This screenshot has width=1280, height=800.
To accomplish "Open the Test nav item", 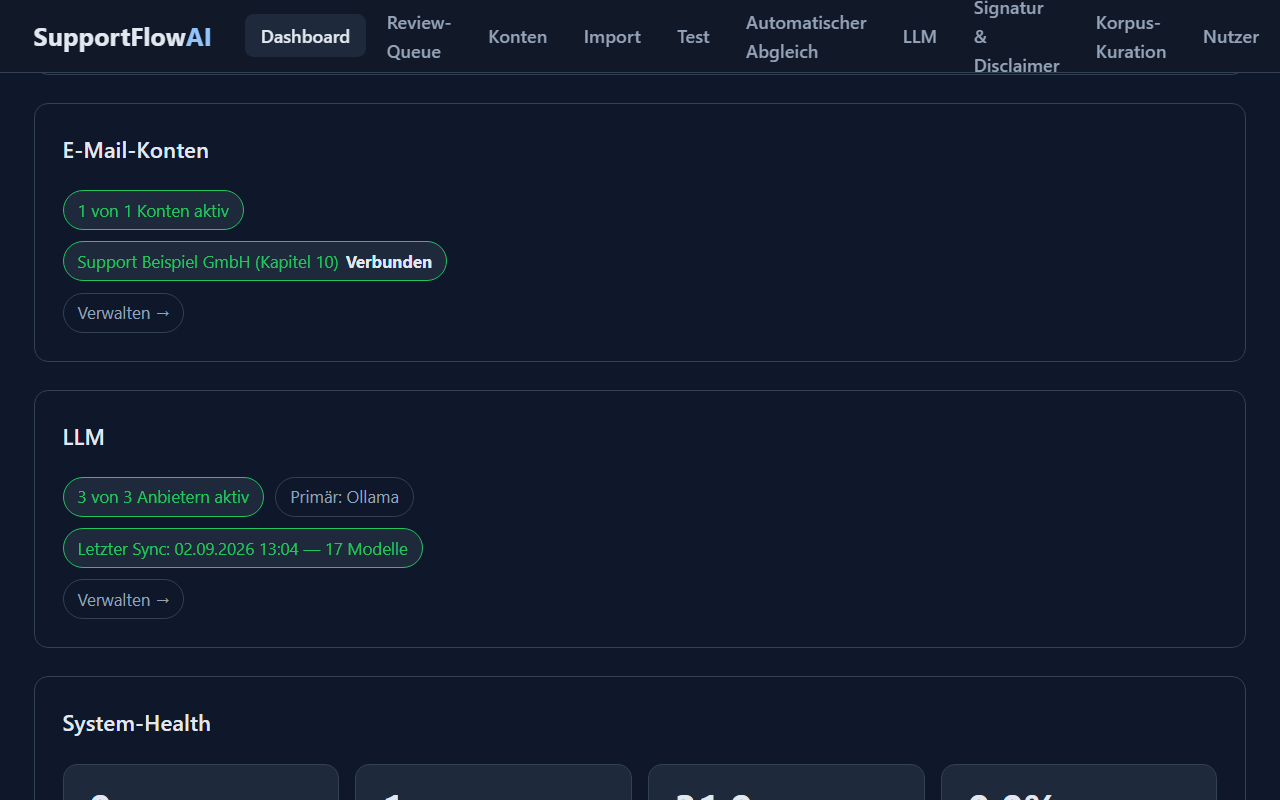I will [x=693, y=37].
